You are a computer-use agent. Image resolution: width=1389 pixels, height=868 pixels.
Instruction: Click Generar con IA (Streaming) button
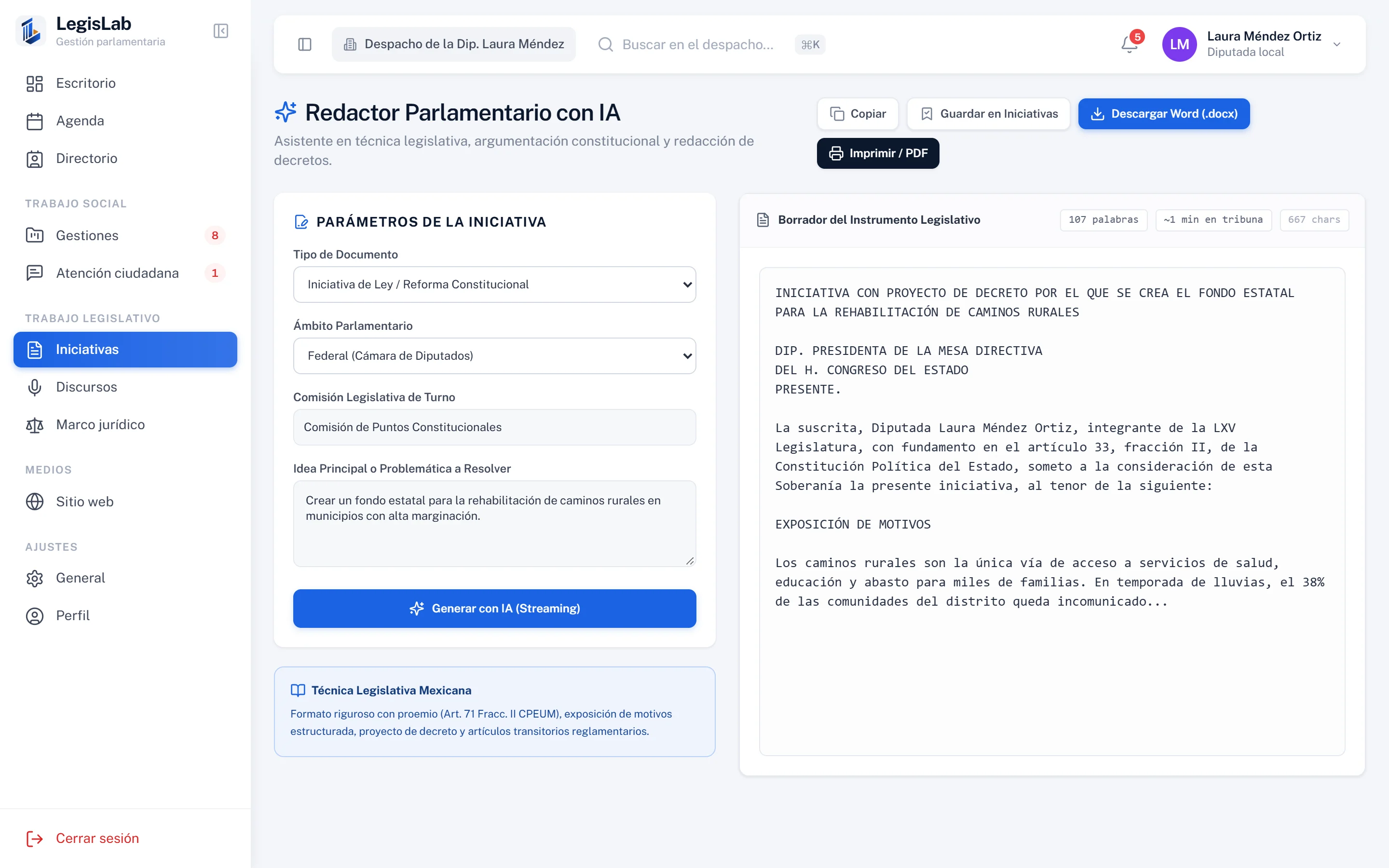coord(495,609)
